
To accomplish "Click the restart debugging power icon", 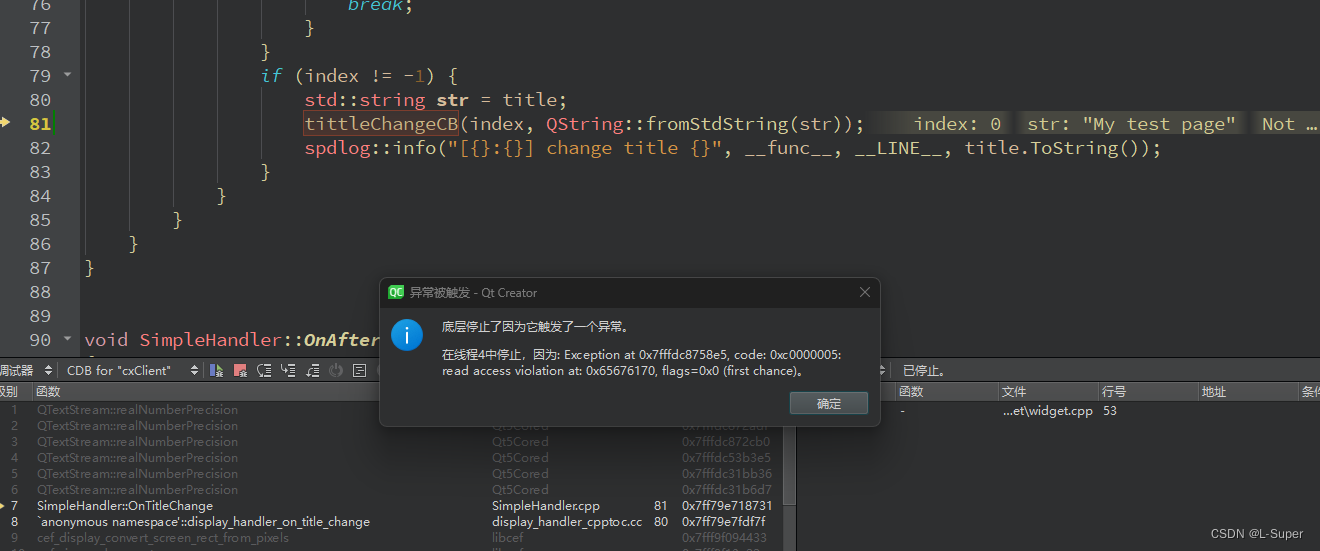I will coord(336,370).
